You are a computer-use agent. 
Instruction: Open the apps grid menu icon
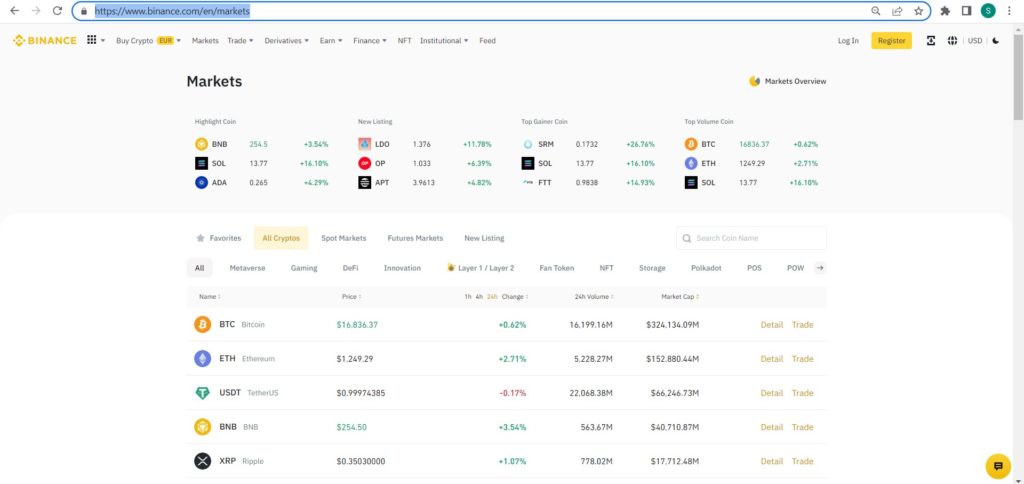coord(91,40)
